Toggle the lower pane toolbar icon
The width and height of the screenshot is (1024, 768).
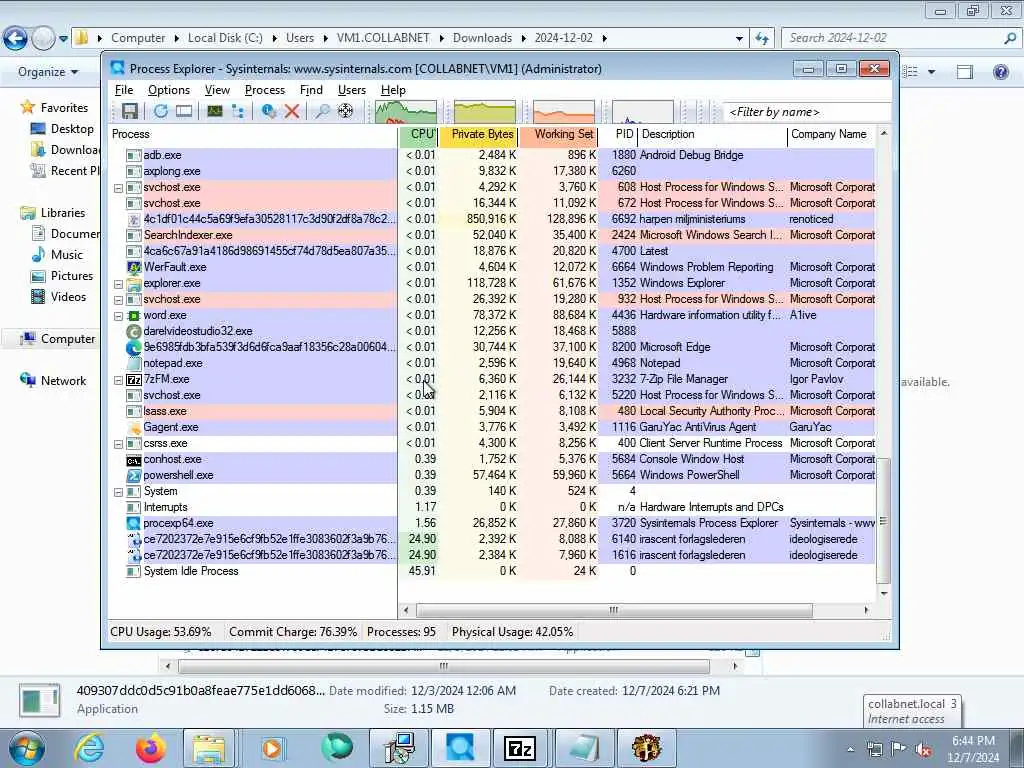[x=184, y=112]
